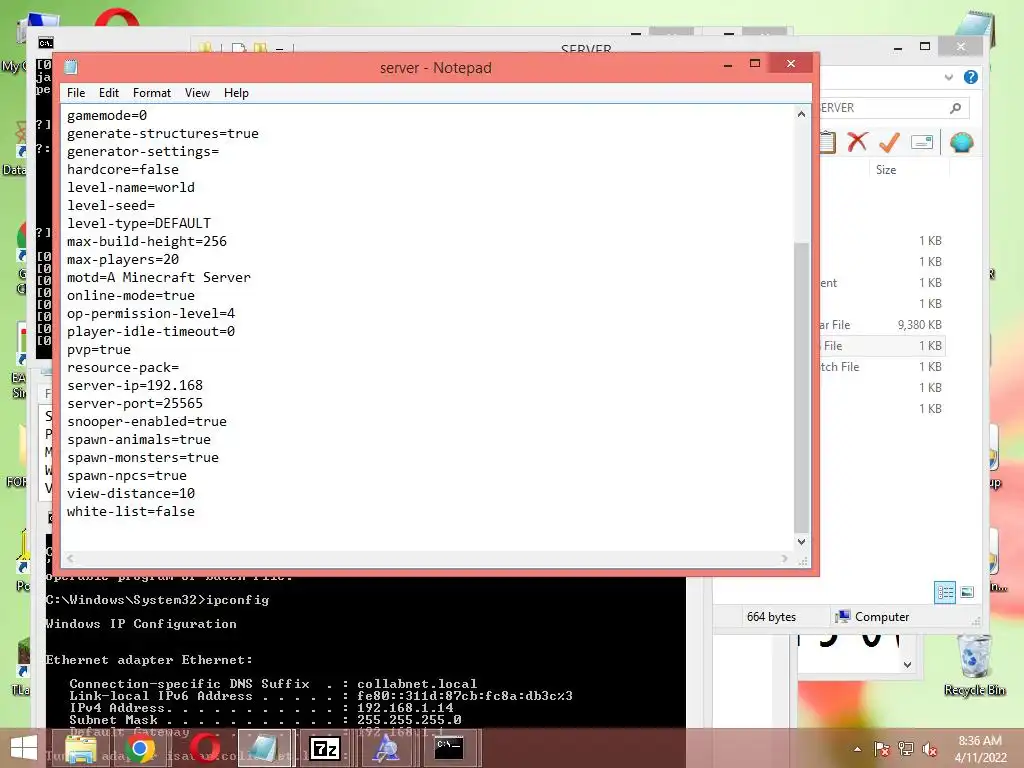Click the white-list=false line
The width and height of the screenshot is (1024, 768).
(131, 511)
